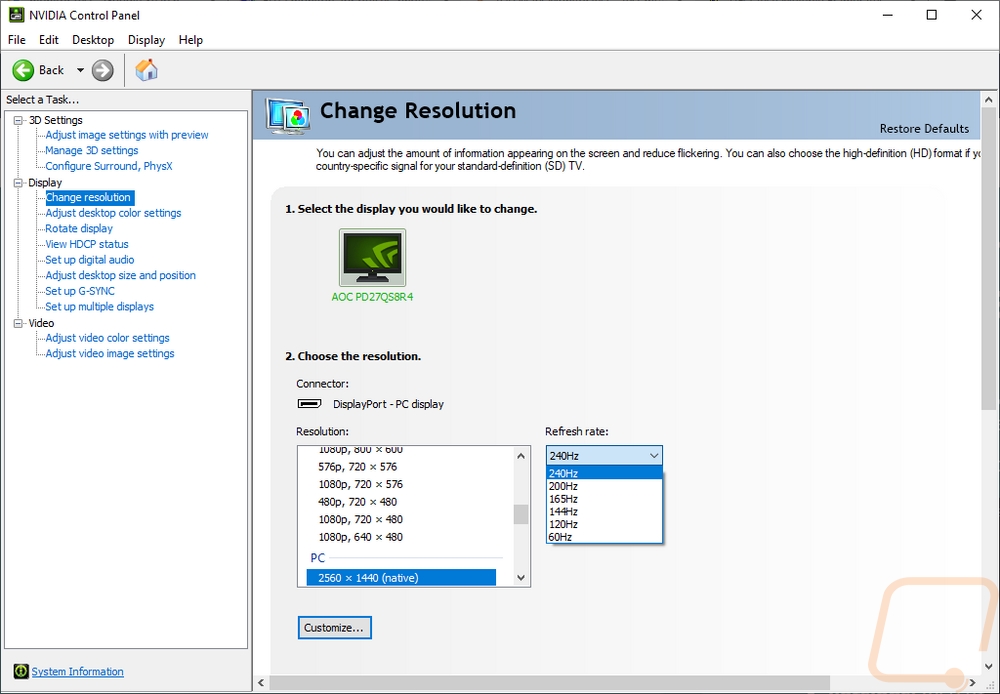Click the resolution list scroll-down arrow
Viewport: 1000px width, 694px height.
pos(521,578)
